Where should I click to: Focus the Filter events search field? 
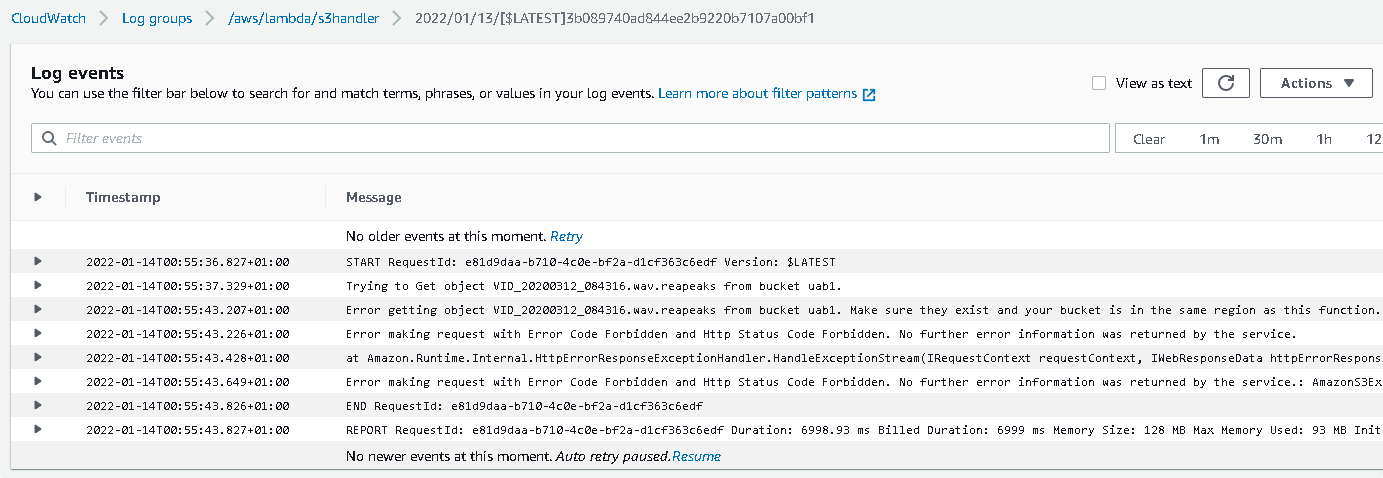point(570,138)
